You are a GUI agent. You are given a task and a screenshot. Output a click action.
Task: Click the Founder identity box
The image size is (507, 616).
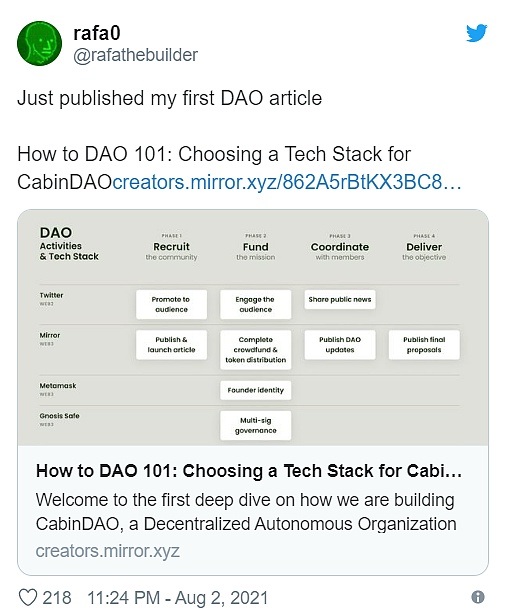click(256, 390)
